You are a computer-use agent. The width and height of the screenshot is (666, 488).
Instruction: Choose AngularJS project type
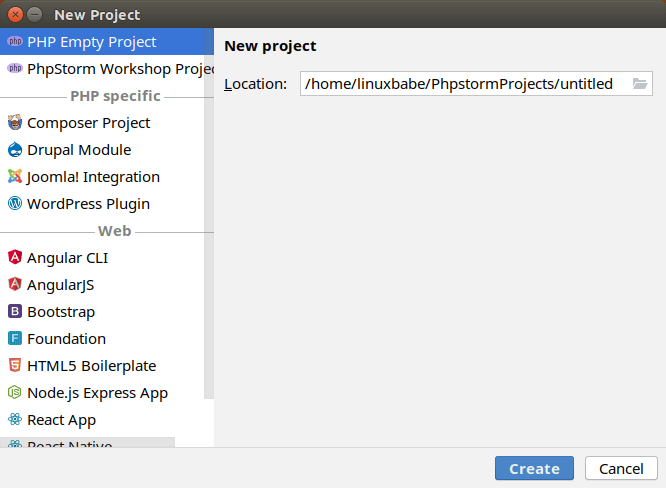pos(60,285)
